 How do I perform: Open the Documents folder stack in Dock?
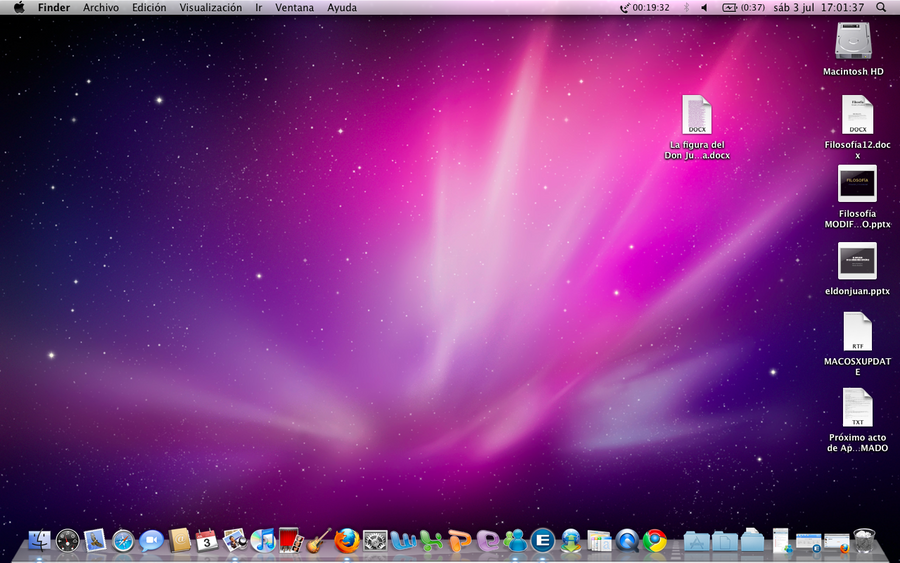click(724, 541)
